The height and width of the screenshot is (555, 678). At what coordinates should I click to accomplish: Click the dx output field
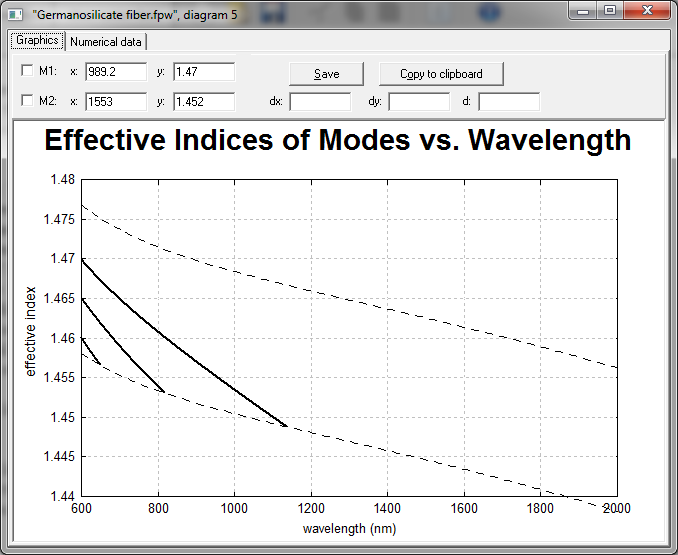[x=320, y=102]
